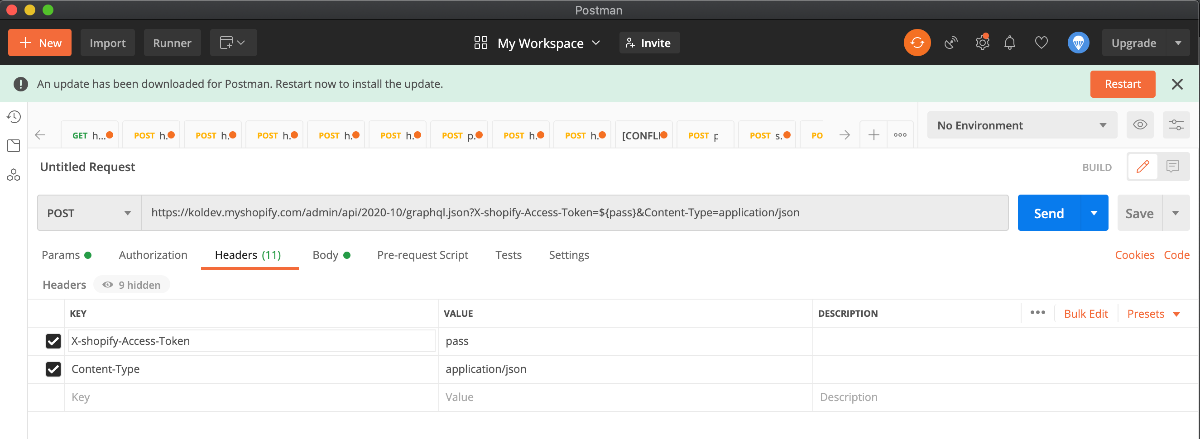This screenshot has width=1200, height=439.
Task: Expand the No Environment selector
Action: (1022, 126)
